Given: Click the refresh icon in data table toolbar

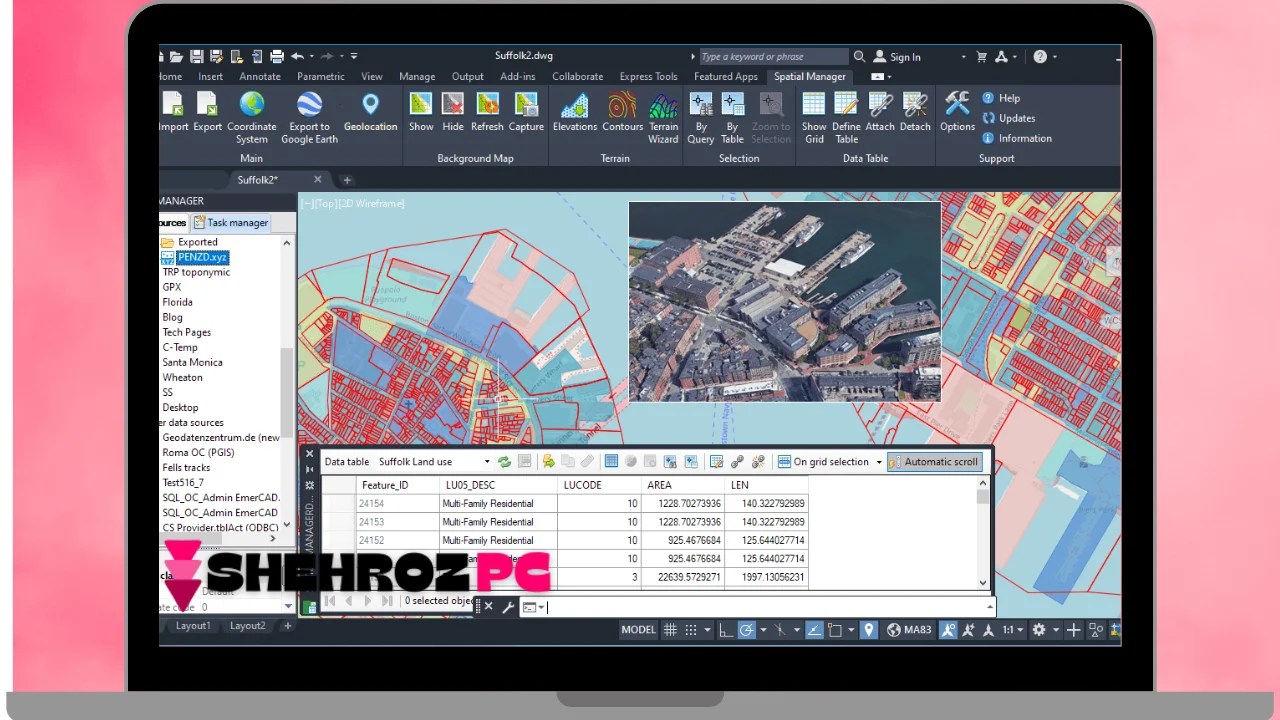Looking at the screenshot, I should [505, 461].
